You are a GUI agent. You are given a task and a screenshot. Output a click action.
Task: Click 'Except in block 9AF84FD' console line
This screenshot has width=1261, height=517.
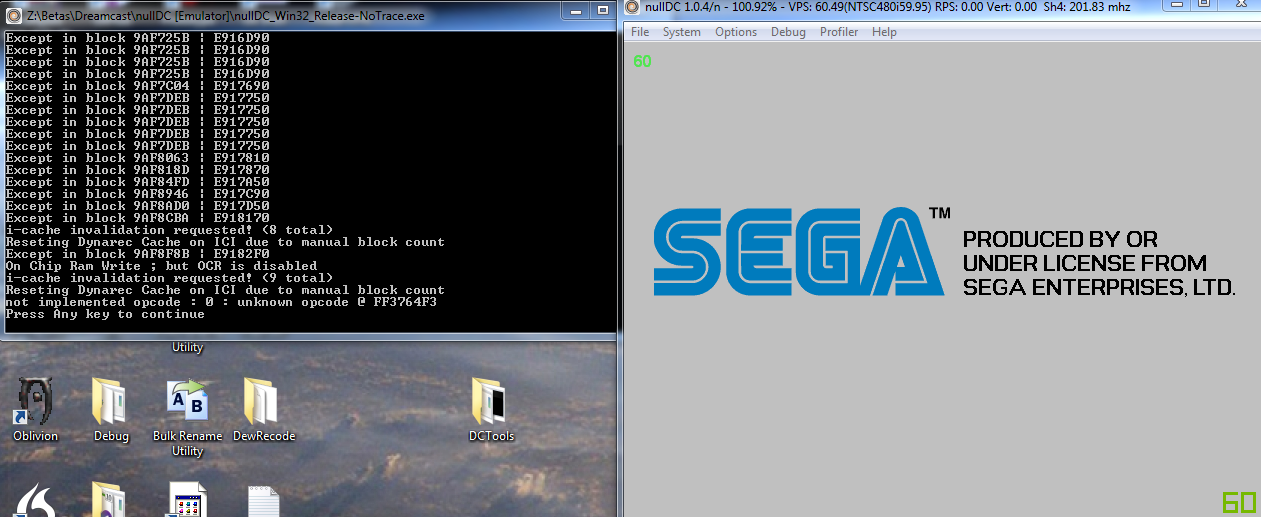137,182
